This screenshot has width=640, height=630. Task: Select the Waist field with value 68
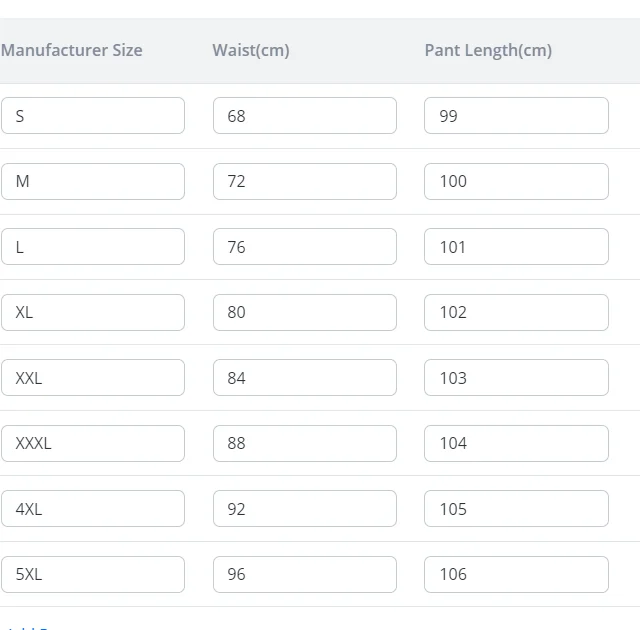[x=304, y=116]
